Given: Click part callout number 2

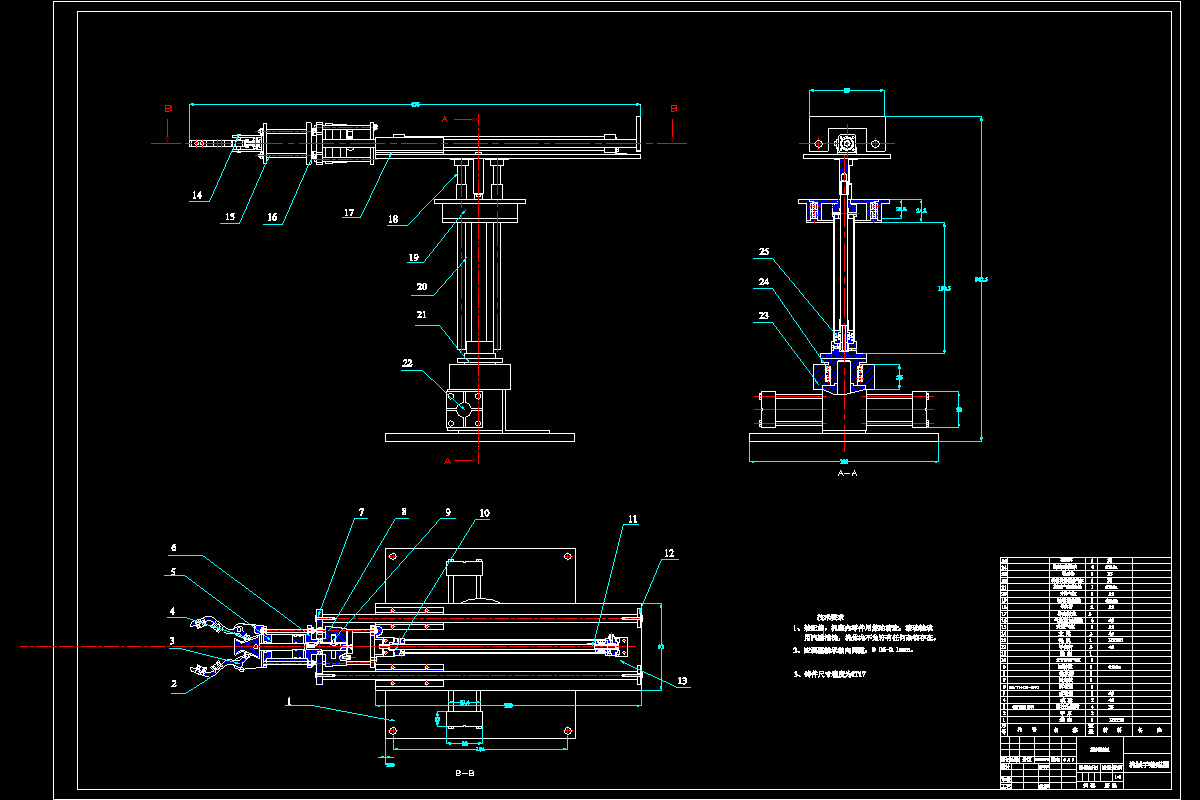Looking at the screenshot, I should click(173, 685).
